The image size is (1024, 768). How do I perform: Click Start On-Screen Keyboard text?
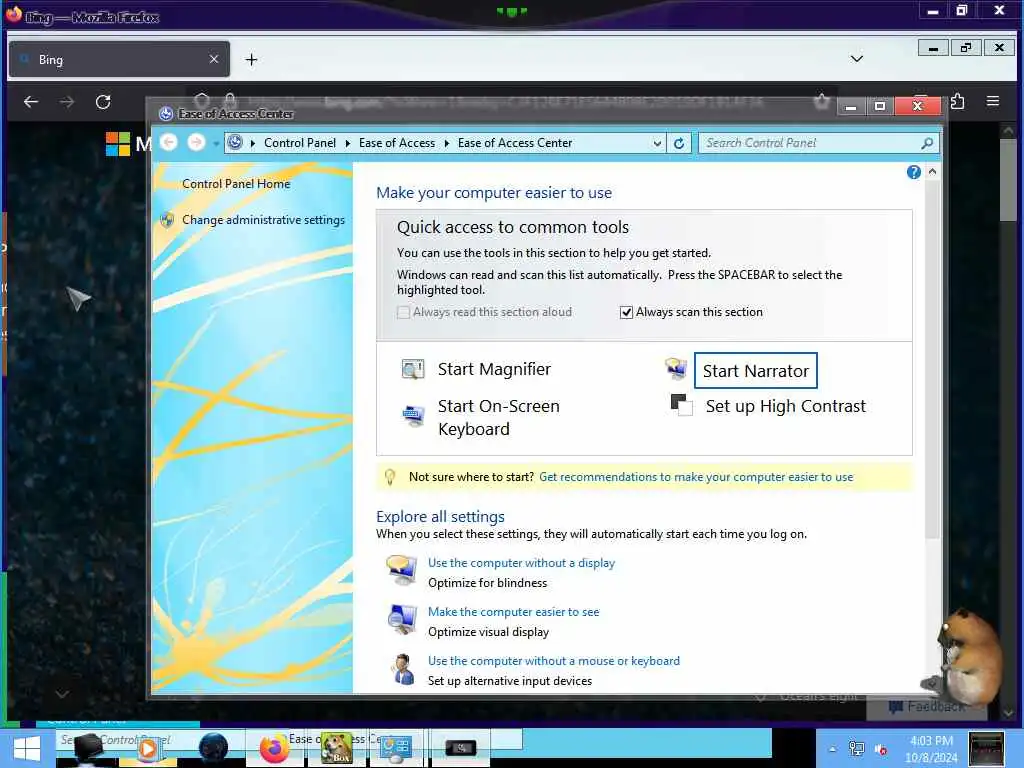pos(498,417)
